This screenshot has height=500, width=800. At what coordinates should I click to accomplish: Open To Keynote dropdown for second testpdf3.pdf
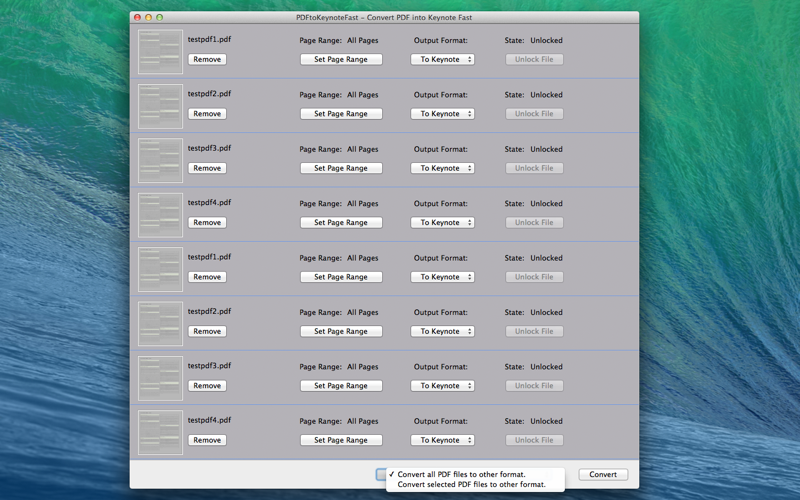pos(442,386)
